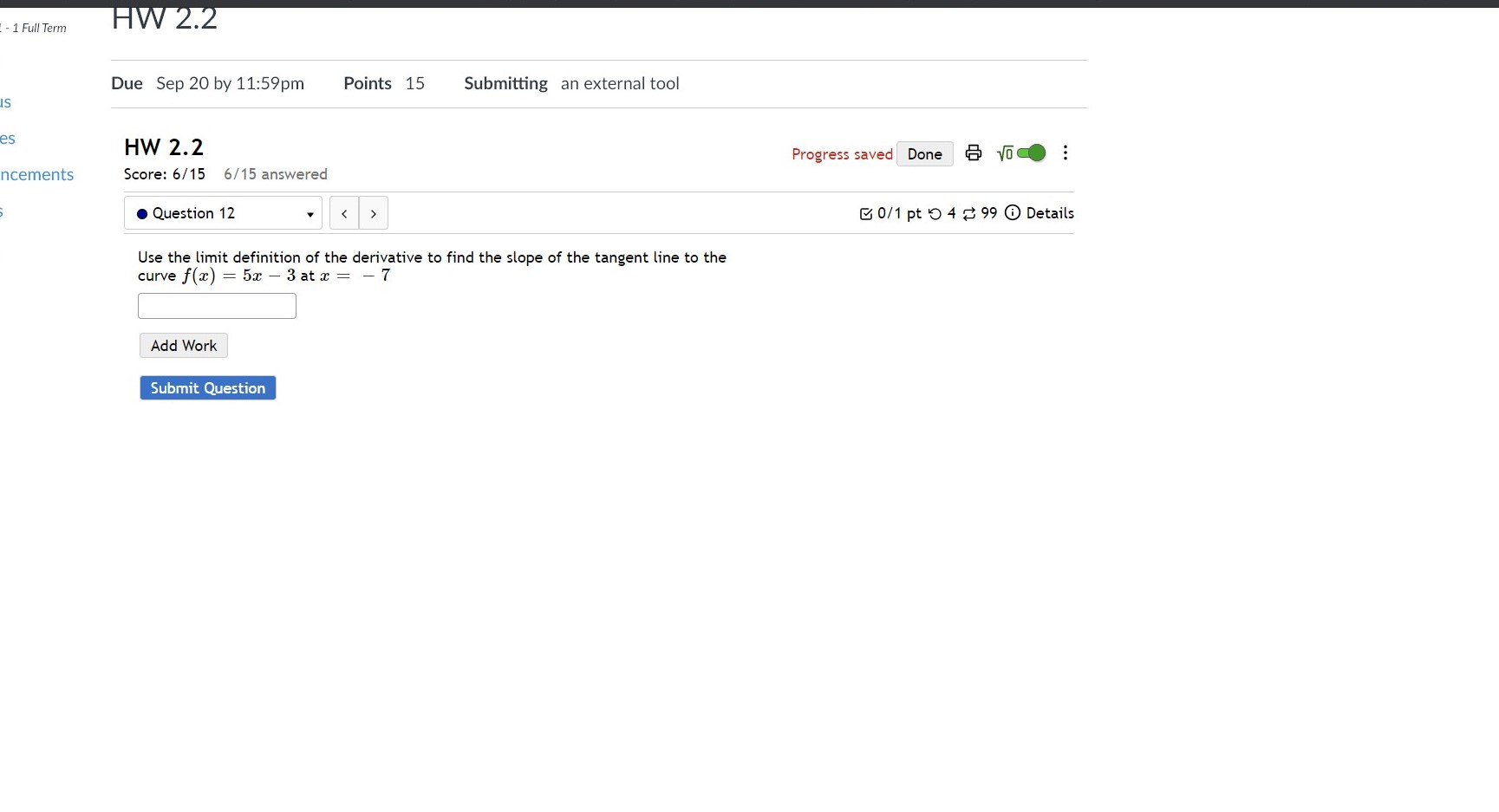Open the three-dot options menu
This screenshot has width=1499, height=812.
[1066, 153]
